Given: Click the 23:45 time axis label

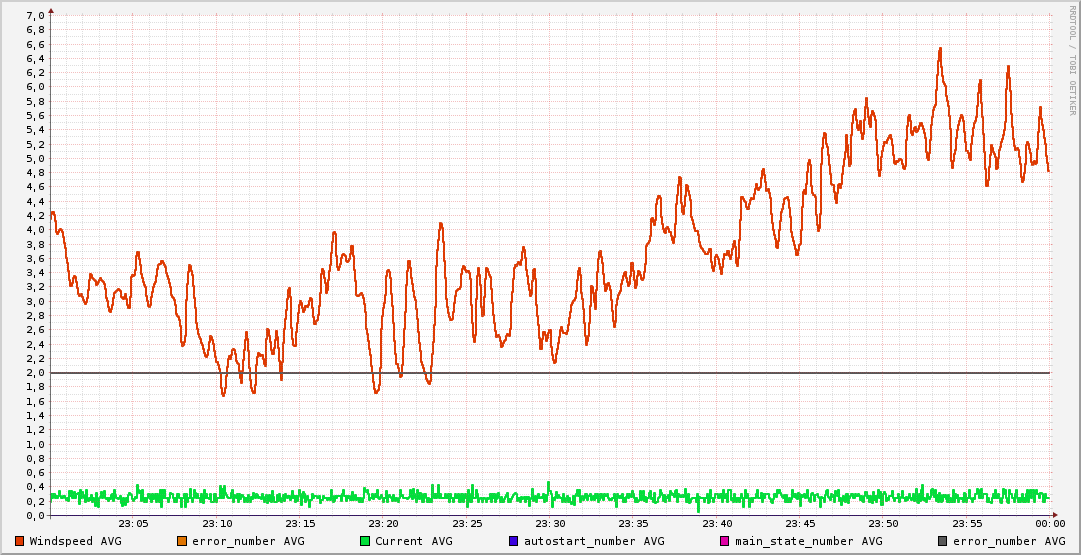Looking at the screenshot, I should point(800,524).
